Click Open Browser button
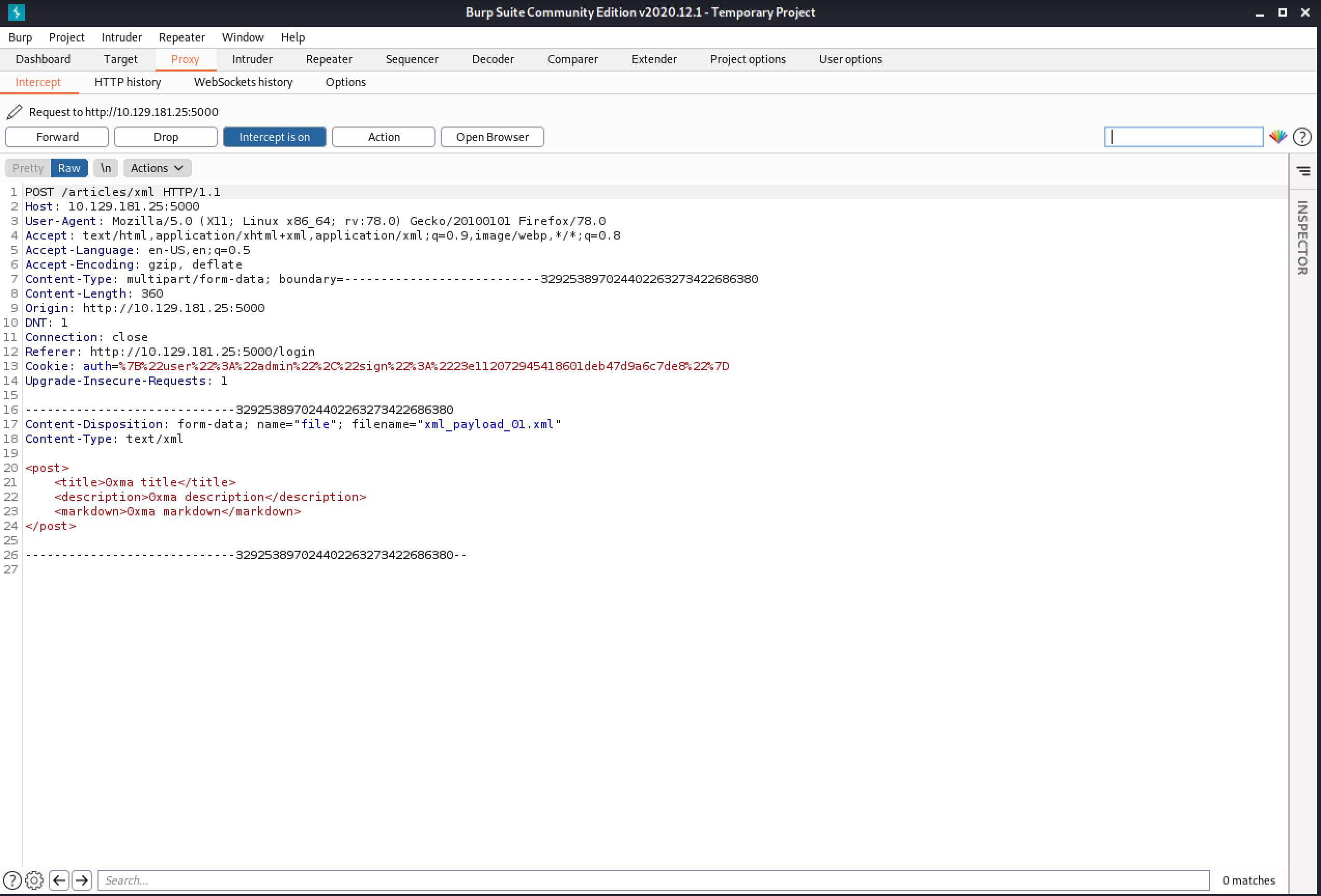This screenshot has height=896, width=1321. coord(492,137)
